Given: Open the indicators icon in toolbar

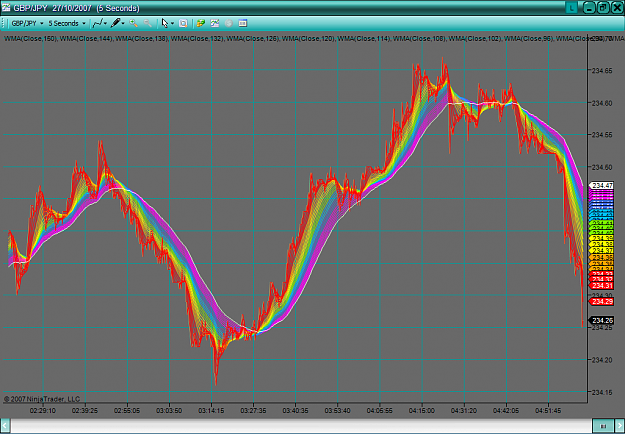Looking at the screenshot, I should (x=201, y=24).
